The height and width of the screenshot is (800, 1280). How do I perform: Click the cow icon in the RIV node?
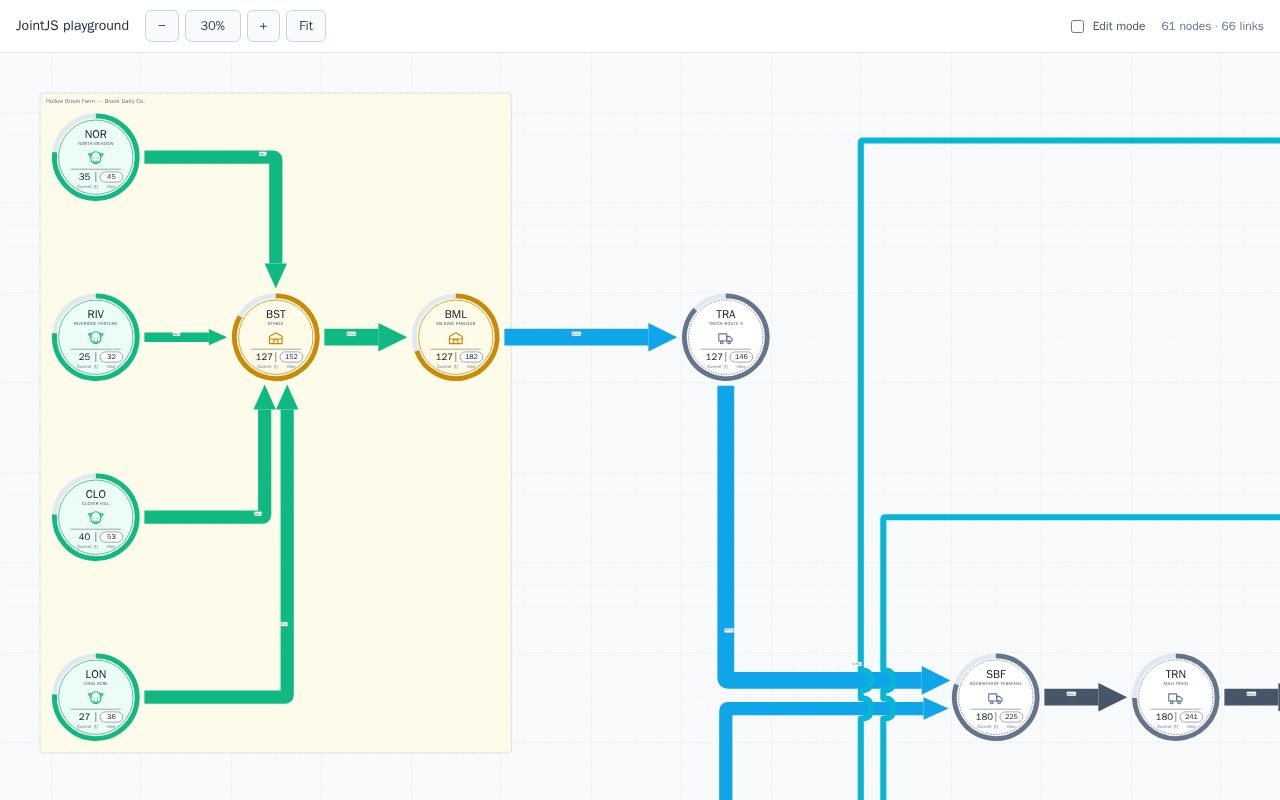pos(96,338)
